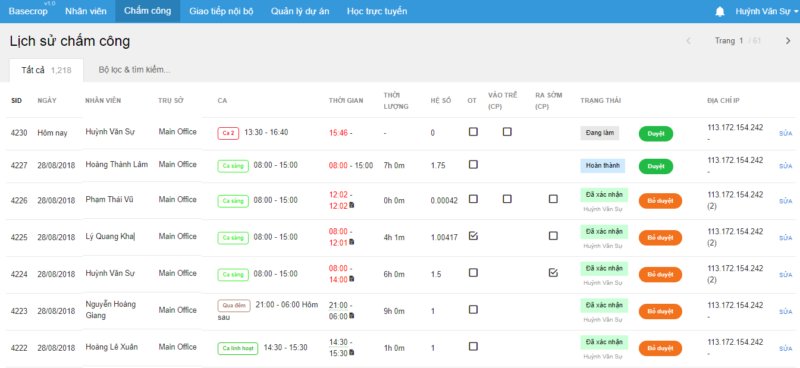Click Đã xác nhận status in row 4226
Image resolution: width=800 pixels, height=368 pixels.
[604, 195]
